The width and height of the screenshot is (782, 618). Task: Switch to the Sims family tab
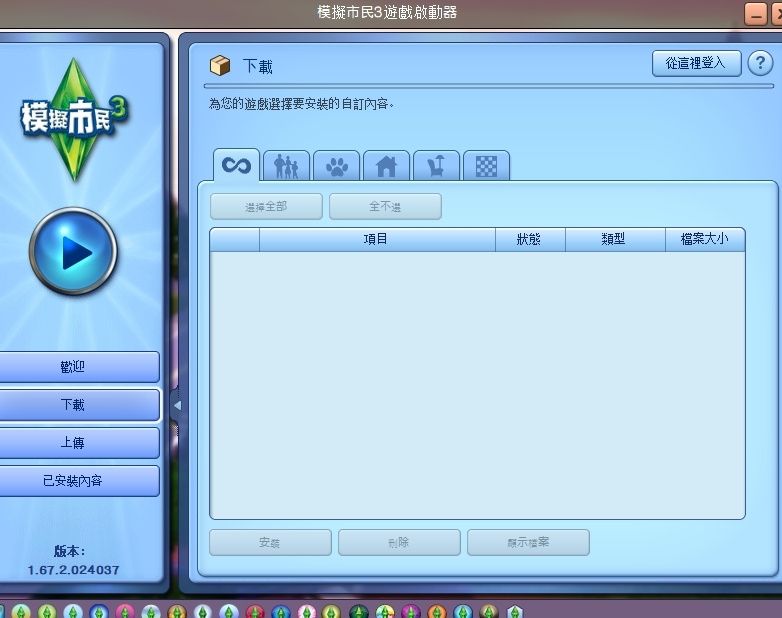[x=287, y=166]
